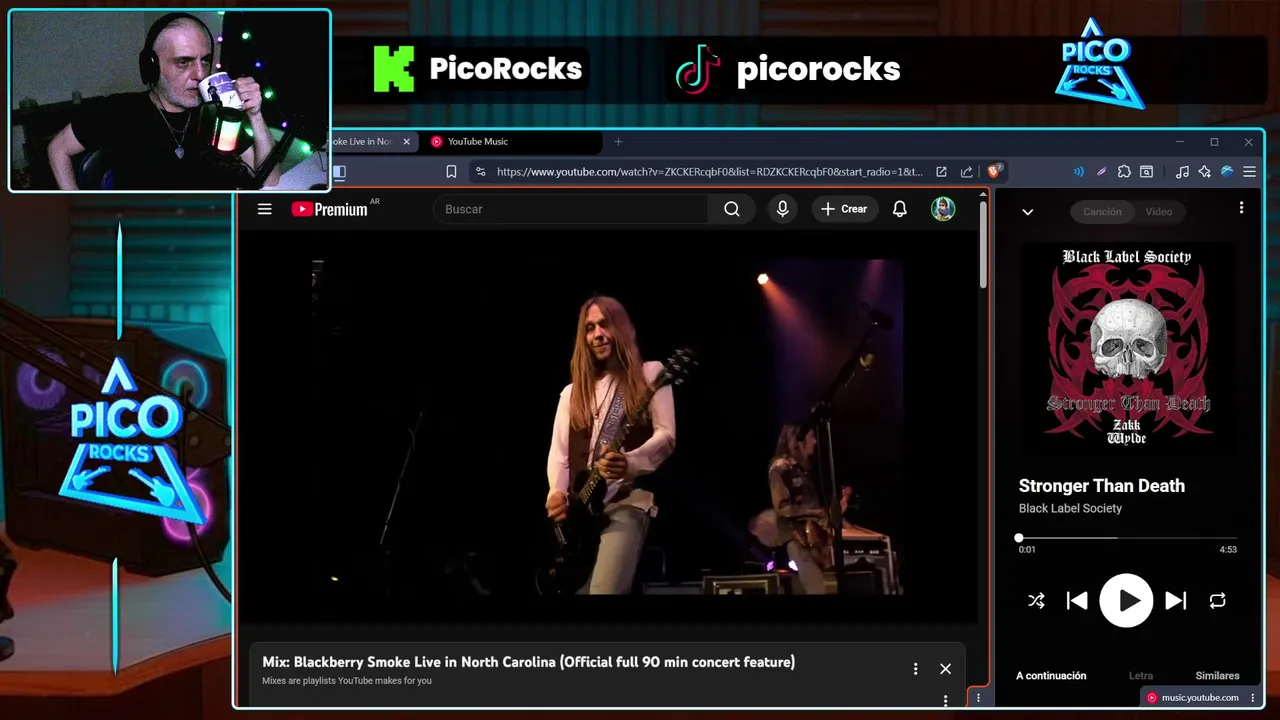Image resolution: width=1280 pixels, height=720 pixels.
Task: Click the blue sound waves extension icon
Action: tap(1078, 172)
